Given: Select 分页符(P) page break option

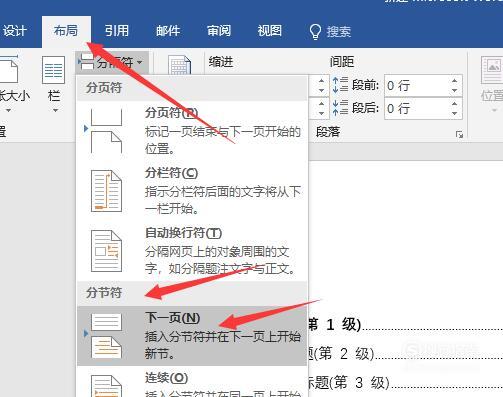Looking at the screenshot, I should (192, 130).
